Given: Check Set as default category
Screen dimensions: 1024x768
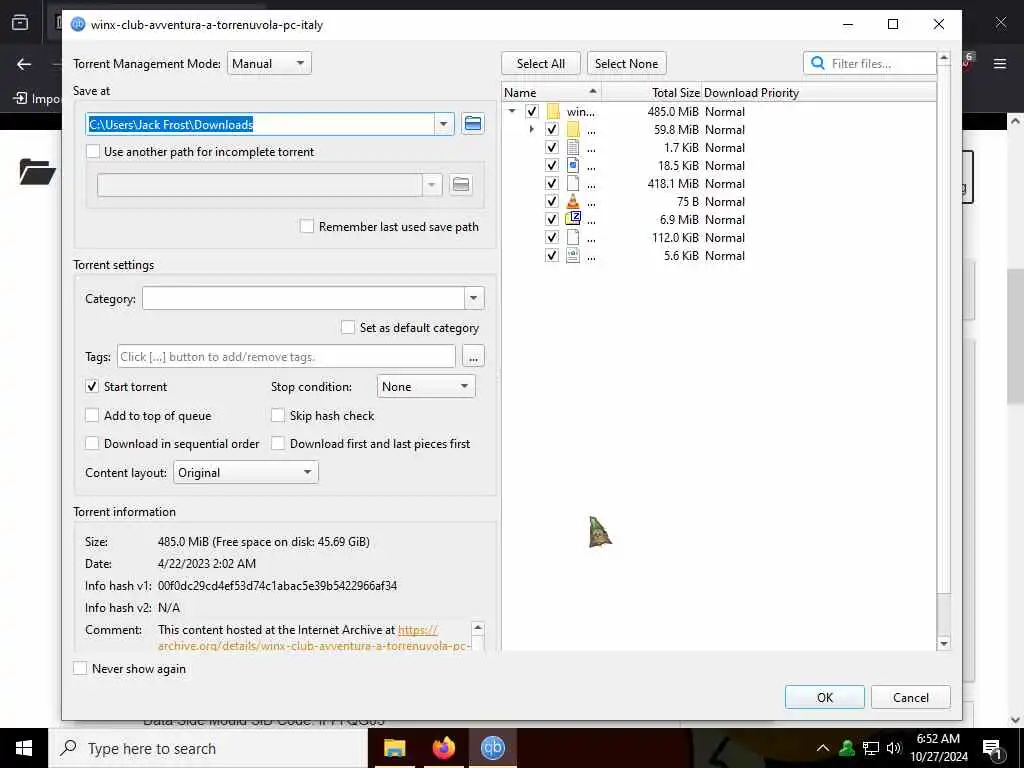Looking at the screenshot, I should click(x=348, y=327).
